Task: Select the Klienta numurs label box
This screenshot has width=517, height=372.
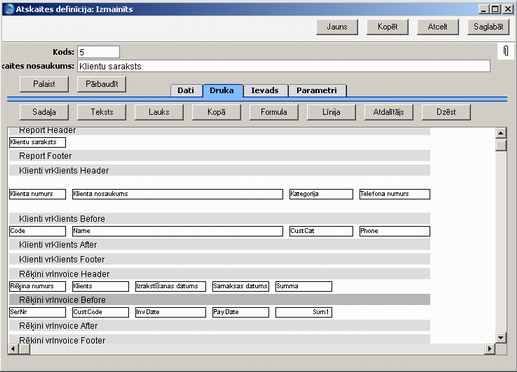Action: (x=38, y=194)
